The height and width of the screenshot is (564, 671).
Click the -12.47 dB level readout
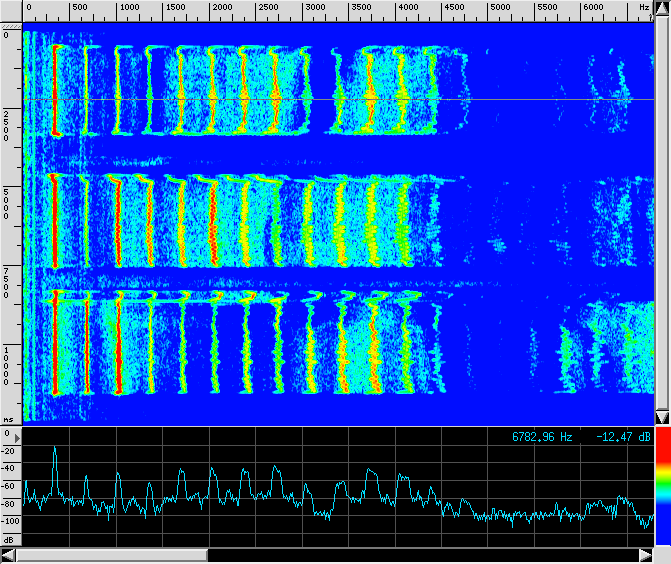click(624, 437)
